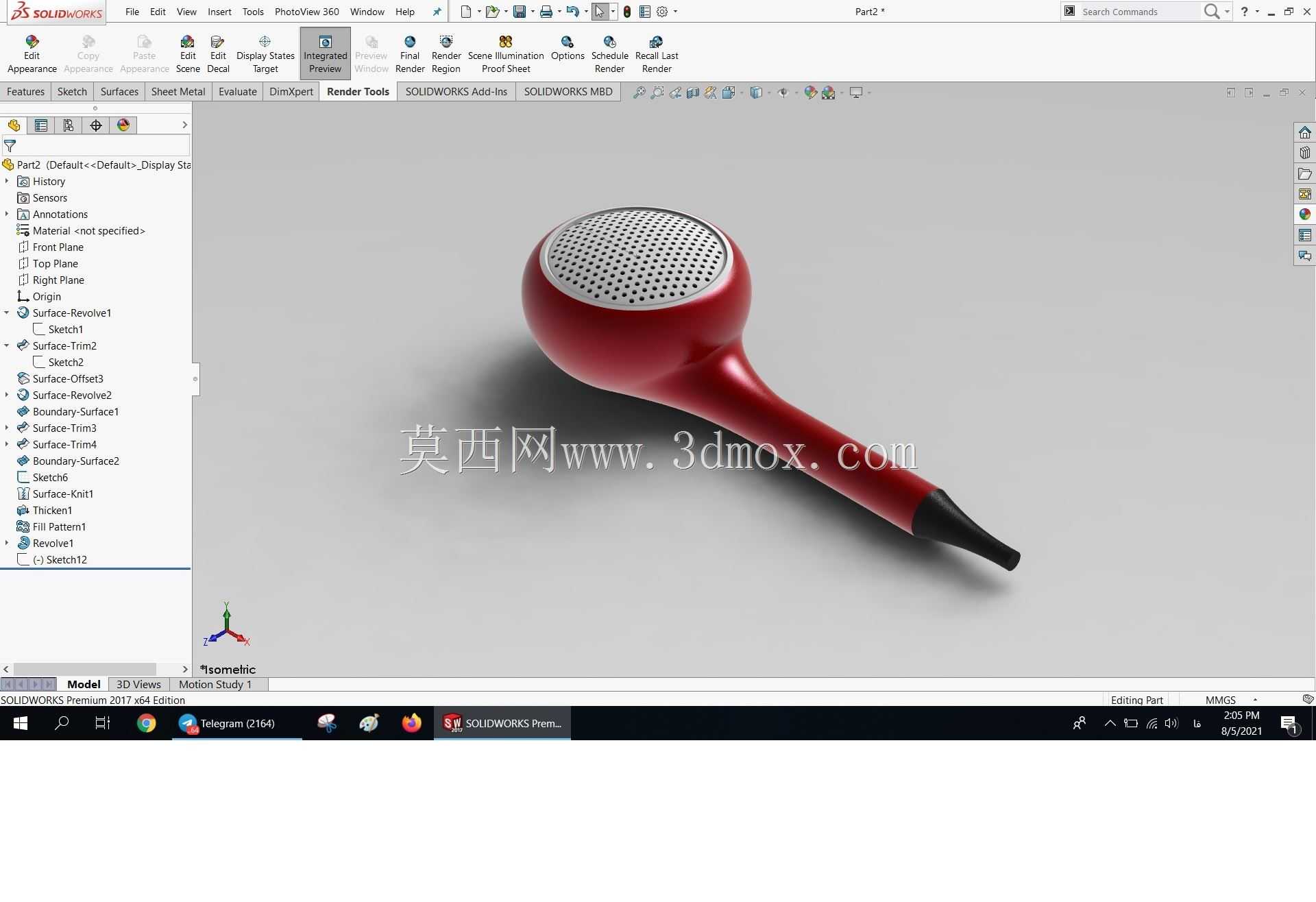Open the unit system MMGS dropdown

(1255, 700)
